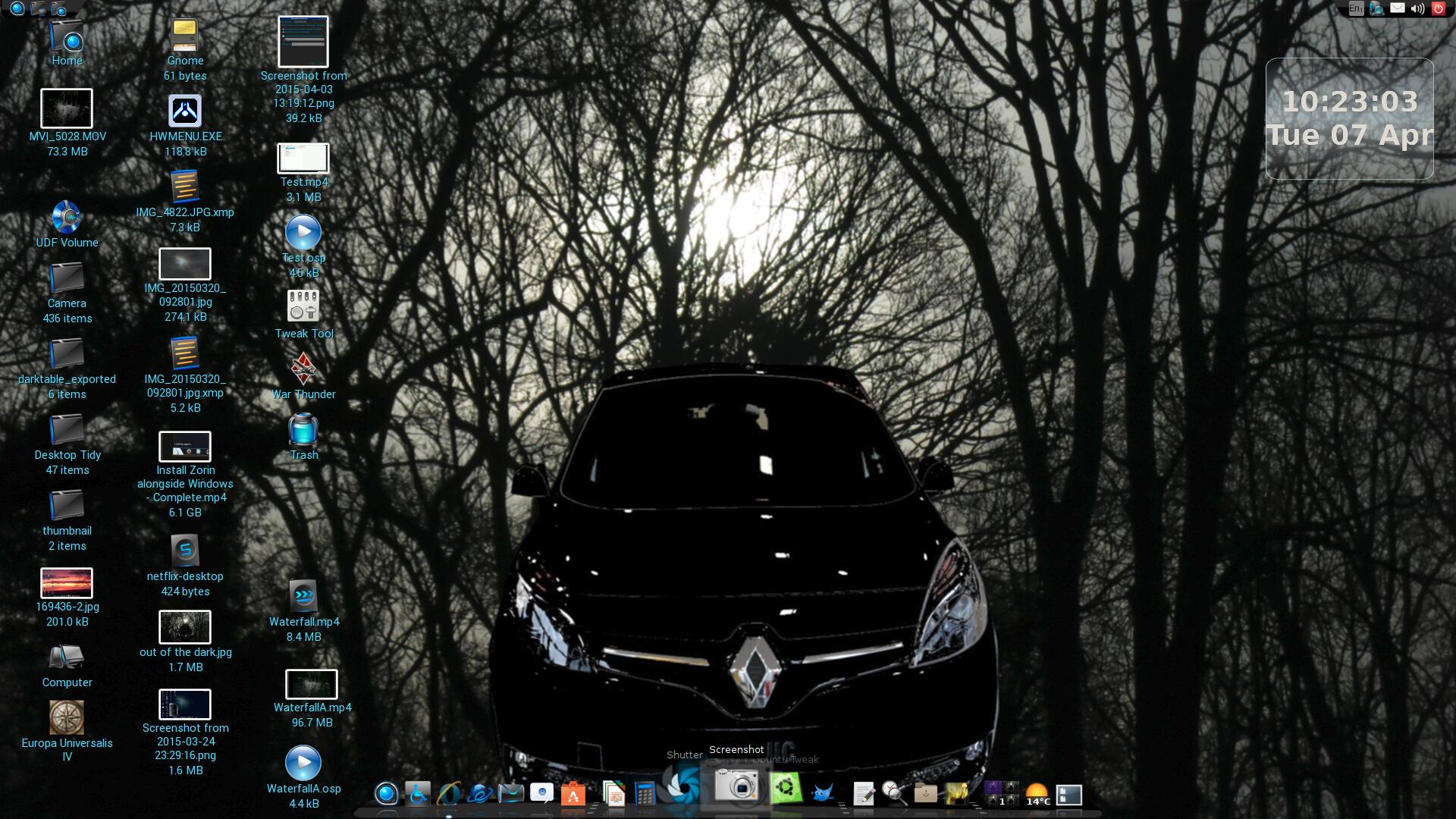Open the En keyboard layout indicator

point(1356,9)
